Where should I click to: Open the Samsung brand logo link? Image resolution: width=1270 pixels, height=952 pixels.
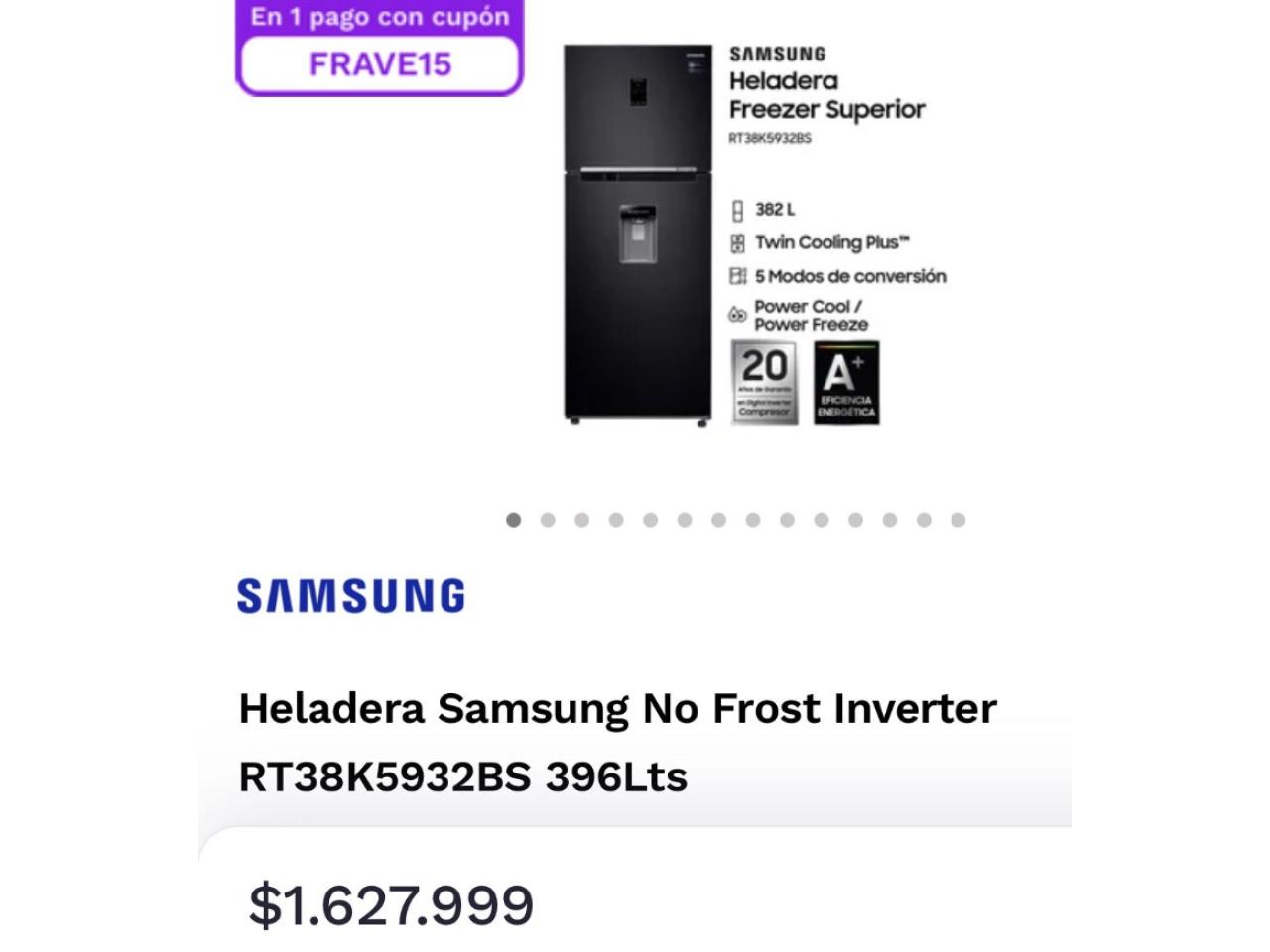click(x=350, y=596)
